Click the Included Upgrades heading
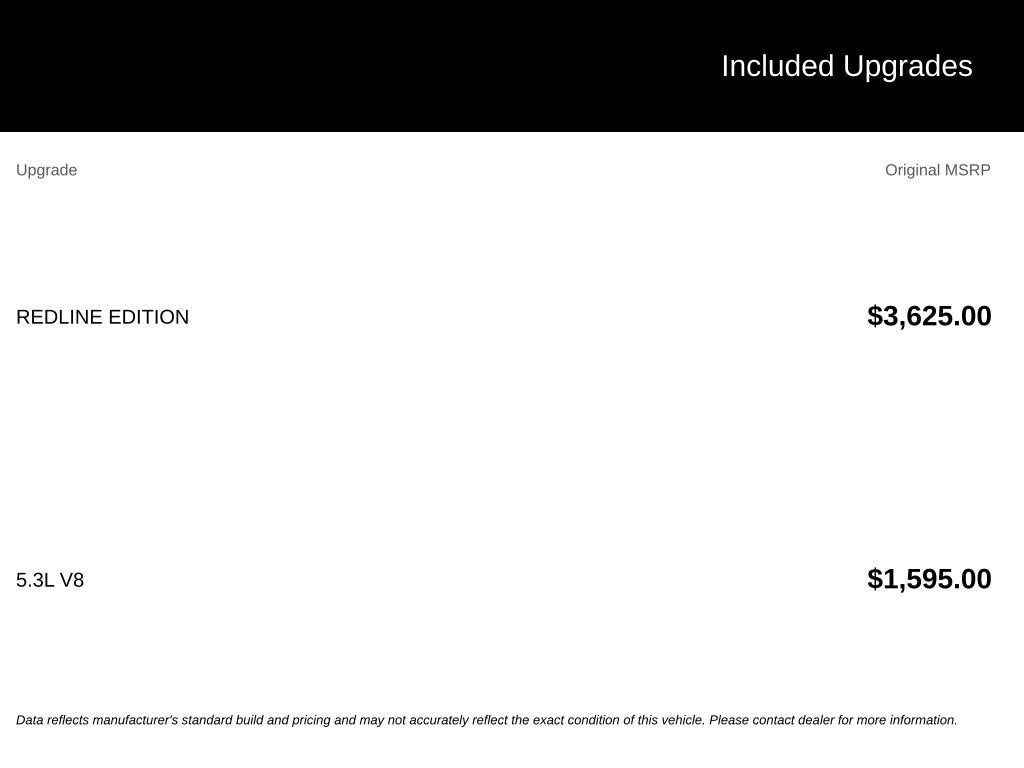 (846, 67)
